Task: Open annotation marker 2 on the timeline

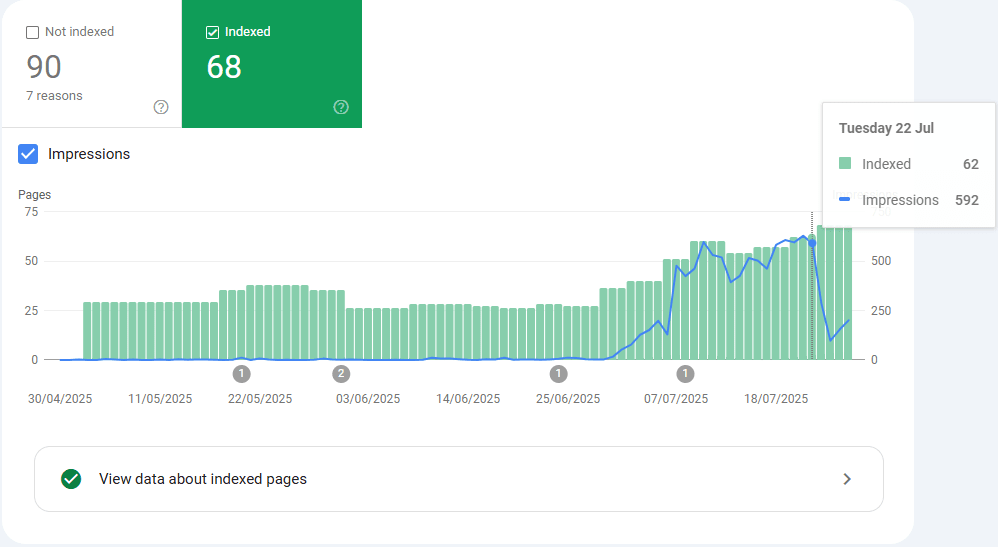Action: [x=341, y=374]
